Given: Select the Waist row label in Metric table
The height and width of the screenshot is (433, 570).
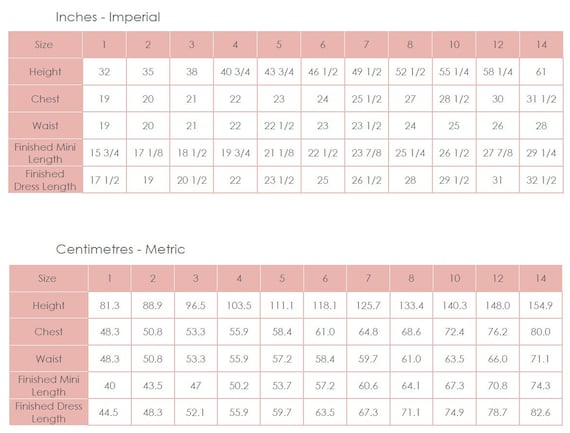Looking at the screenshot, I should click(x=49, y=358).
